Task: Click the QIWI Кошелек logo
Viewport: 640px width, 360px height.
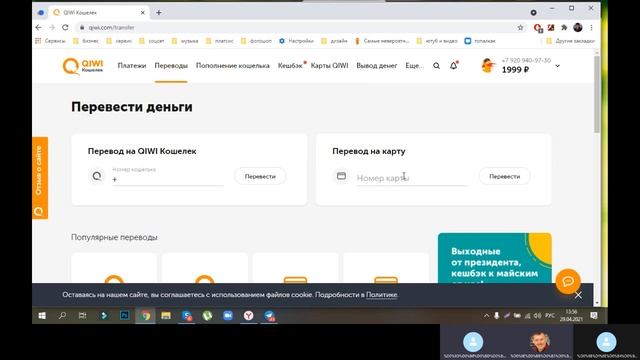Action: (83, 66)
